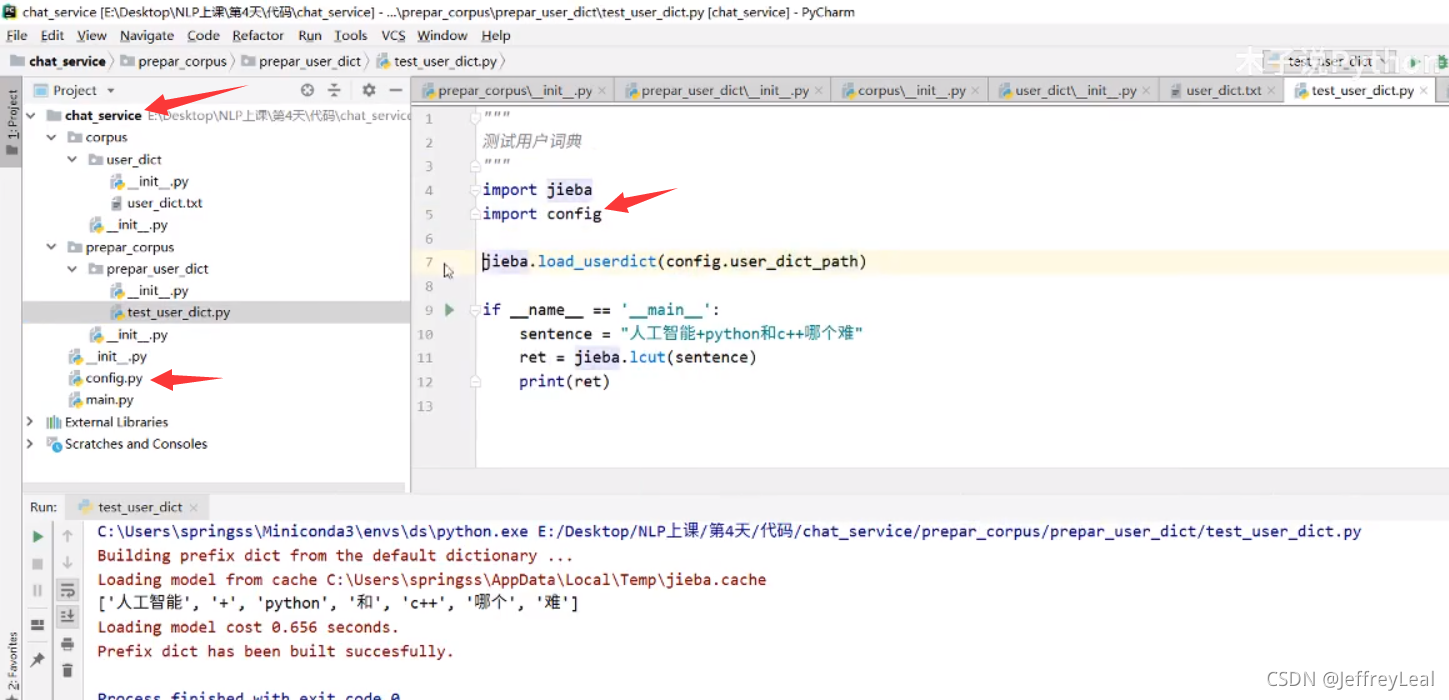Close the user_dict.txt editor tab
1449x700 pixels.
click(1272, 90)
